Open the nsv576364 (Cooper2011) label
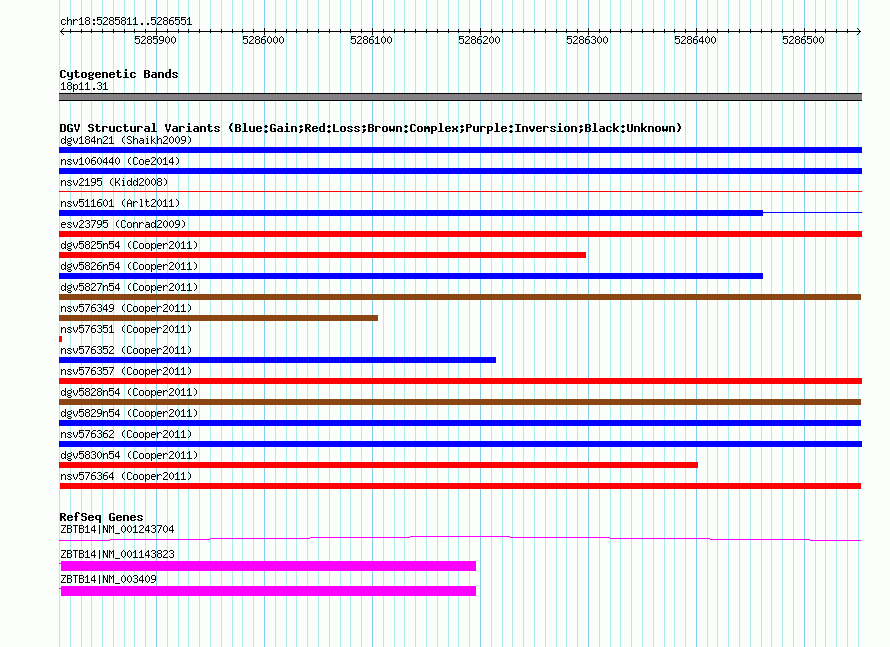The height and width of the screenshot is (647, 890). [x=126, y=476]
